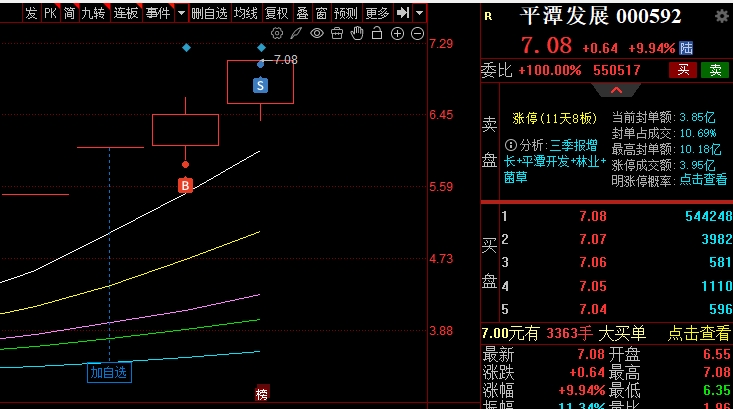Zoom in with plus icon
Screen dimensions: 733x409
tap(397, 34)
